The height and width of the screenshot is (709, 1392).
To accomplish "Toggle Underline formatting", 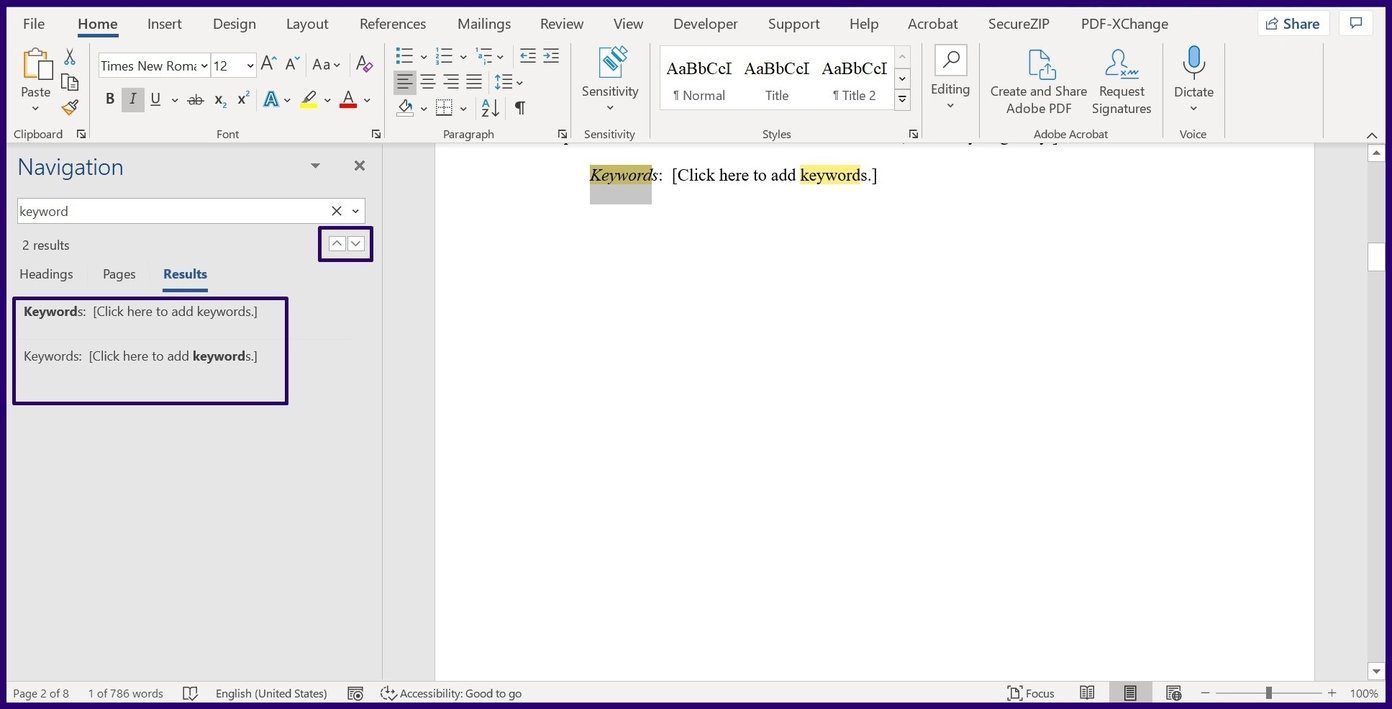I will [x=155, y=99].
